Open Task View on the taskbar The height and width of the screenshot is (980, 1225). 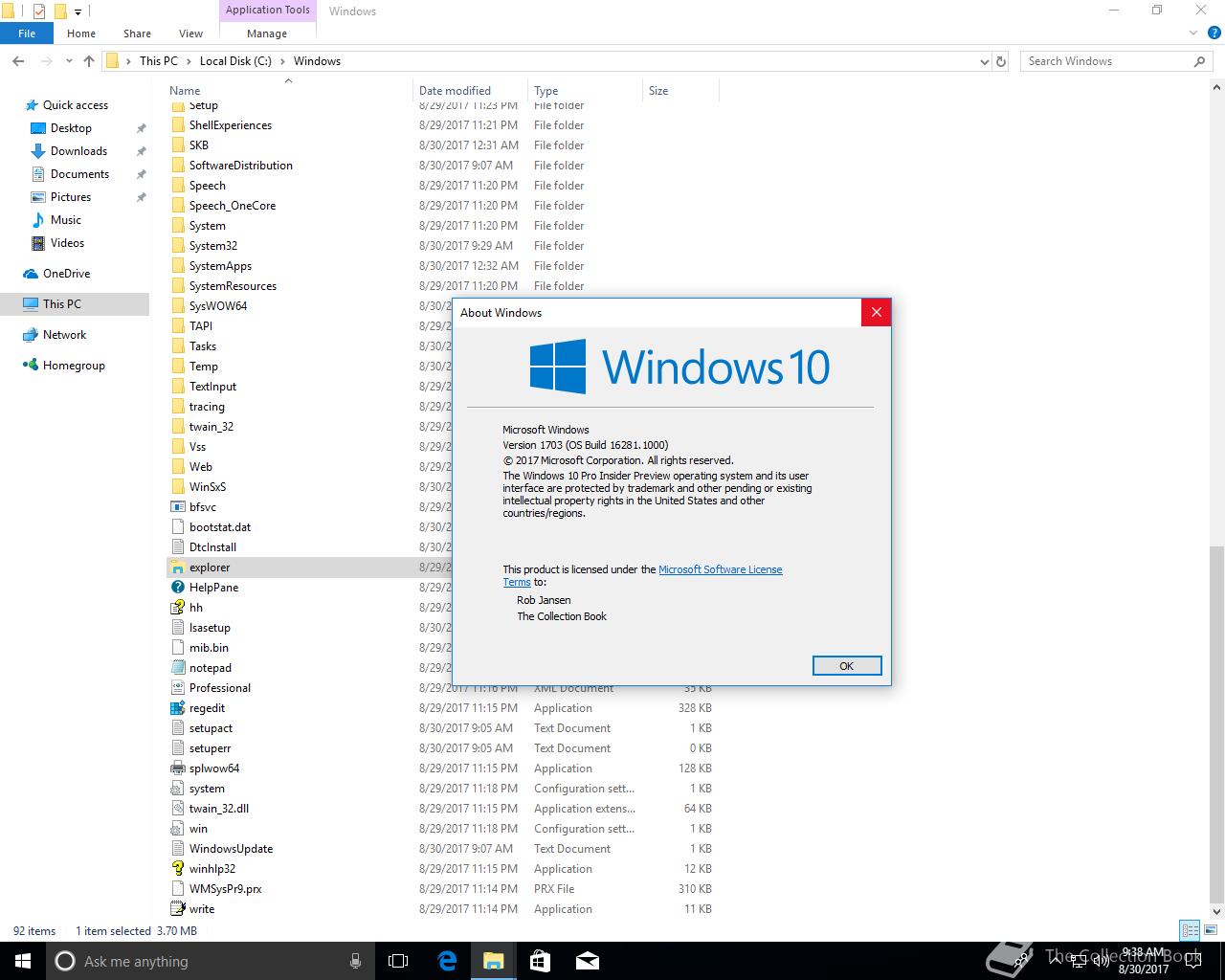(398, 961)
